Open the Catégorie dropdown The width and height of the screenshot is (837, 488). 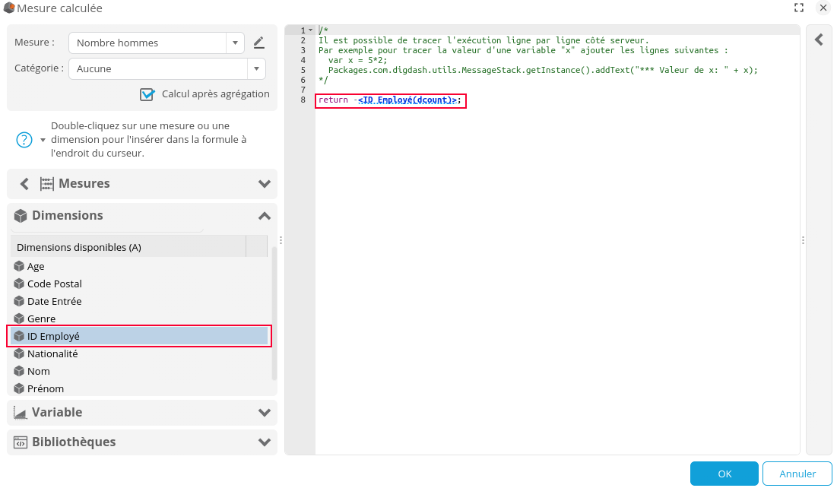[x=256, y=69]
